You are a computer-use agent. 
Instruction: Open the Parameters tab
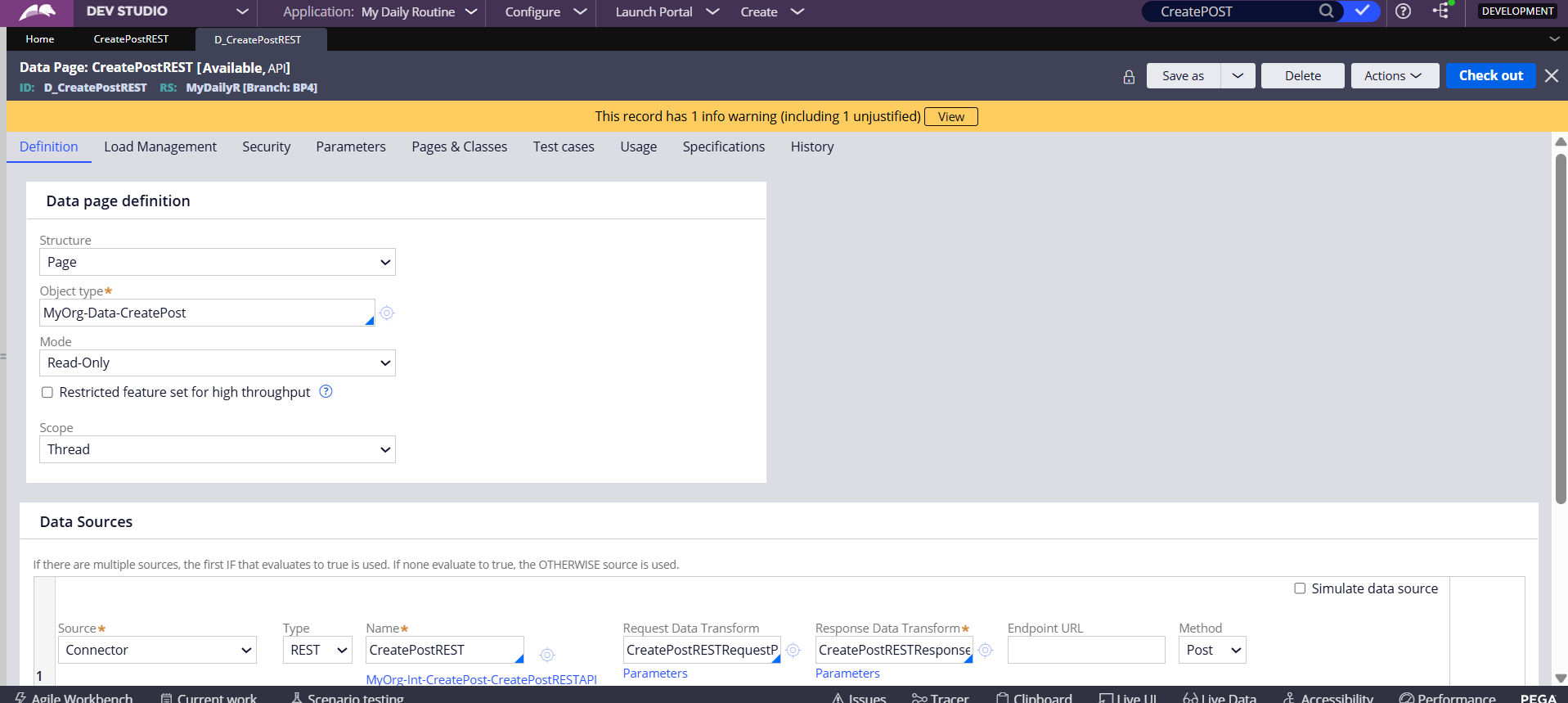pyautogui.click(x=351, y=146)
